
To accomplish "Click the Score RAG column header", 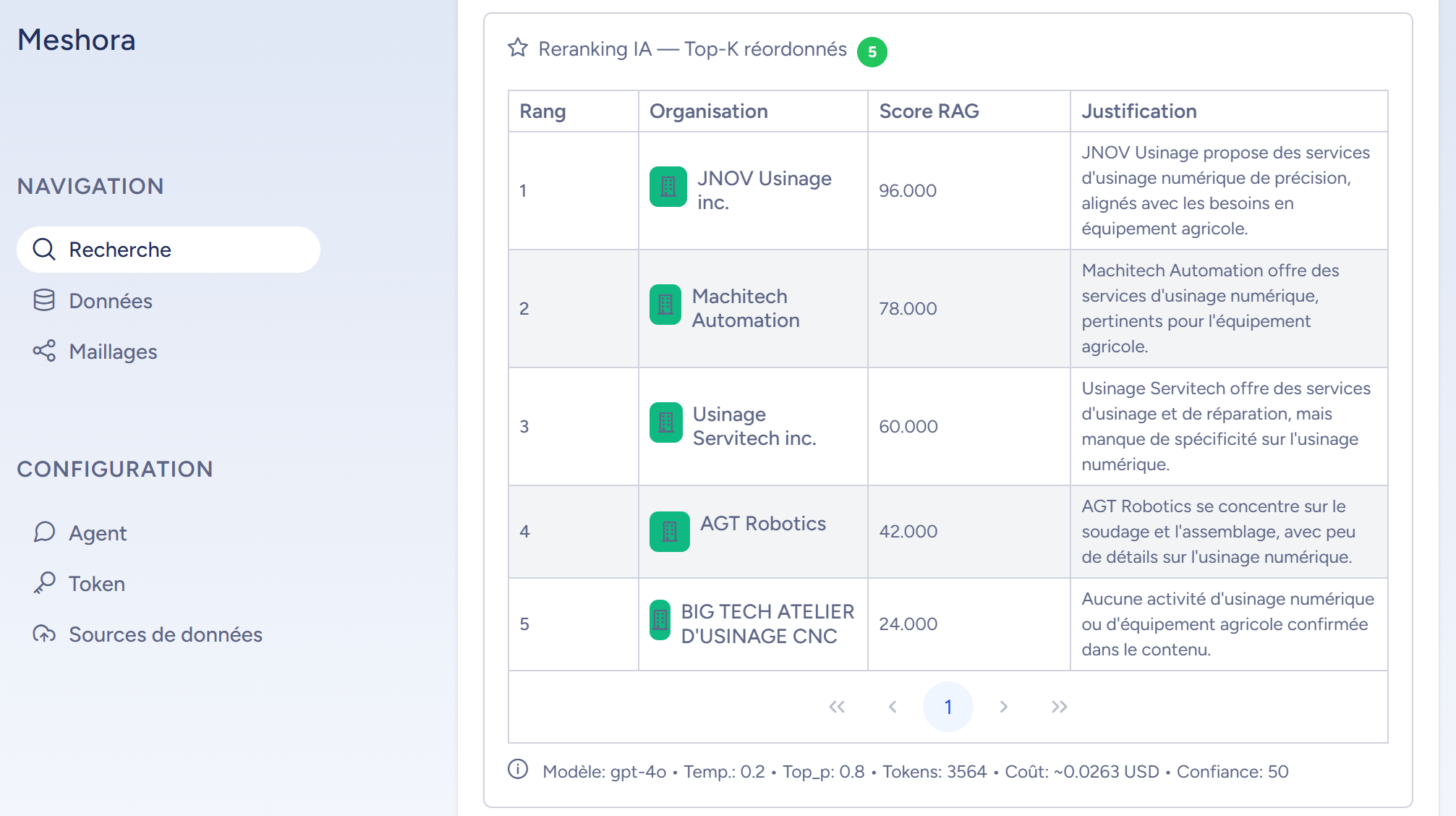I will click(969, 111).
